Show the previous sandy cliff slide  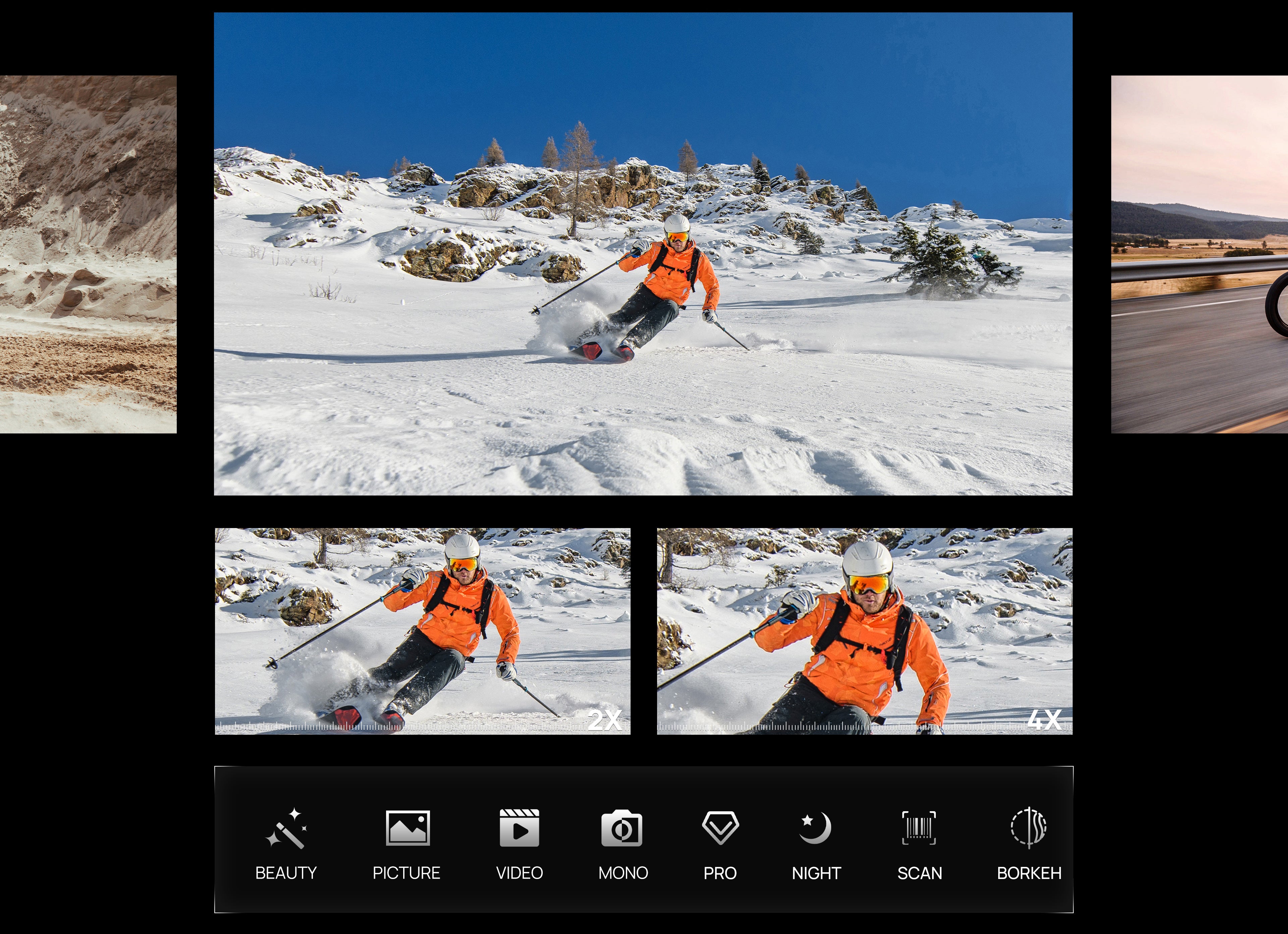[x=88, y=254]
